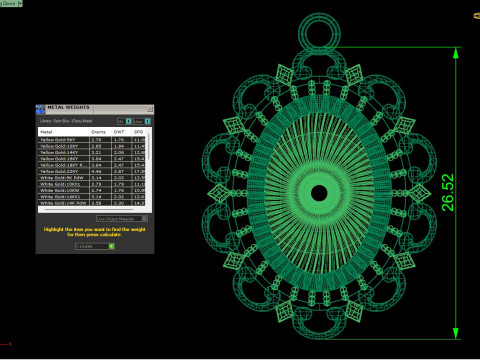The image size is (480, 360).
Task: Select the White Gold:14K PdW row
Action: (92, 203)
